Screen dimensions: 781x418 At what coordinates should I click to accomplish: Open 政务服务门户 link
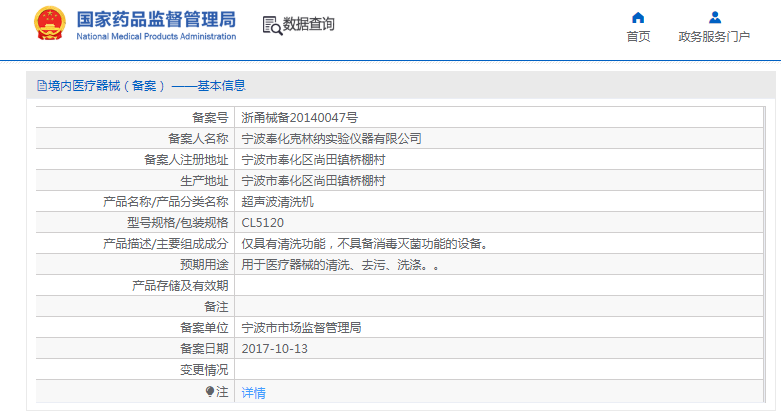[x=714, y=37]
